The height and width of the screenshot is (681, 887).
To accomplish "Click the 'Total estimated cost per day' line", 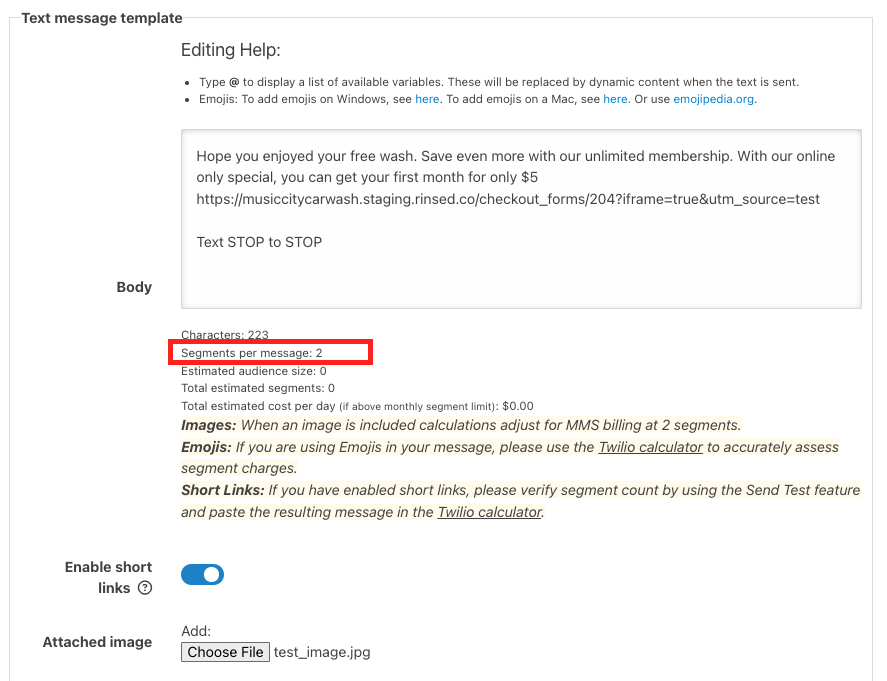I will tap(357, 406).
